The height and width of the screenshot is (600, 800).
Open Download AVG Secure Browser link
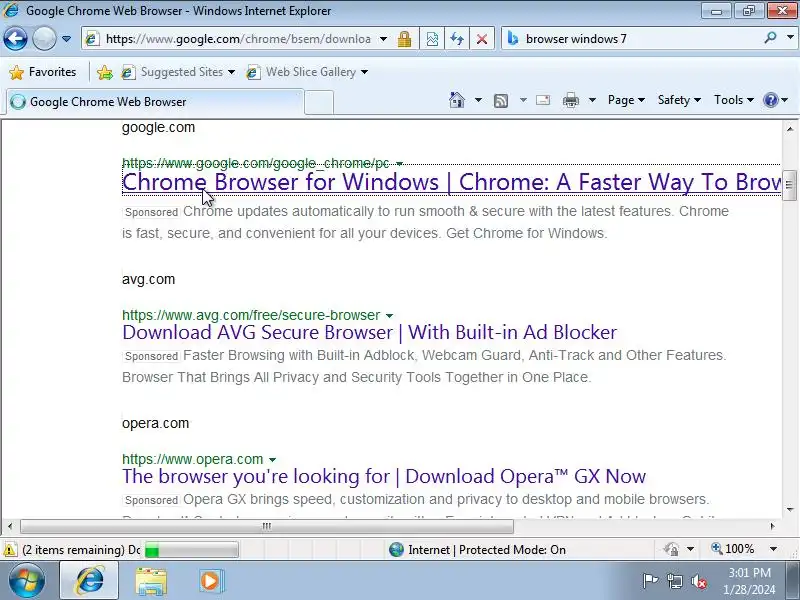369,332
